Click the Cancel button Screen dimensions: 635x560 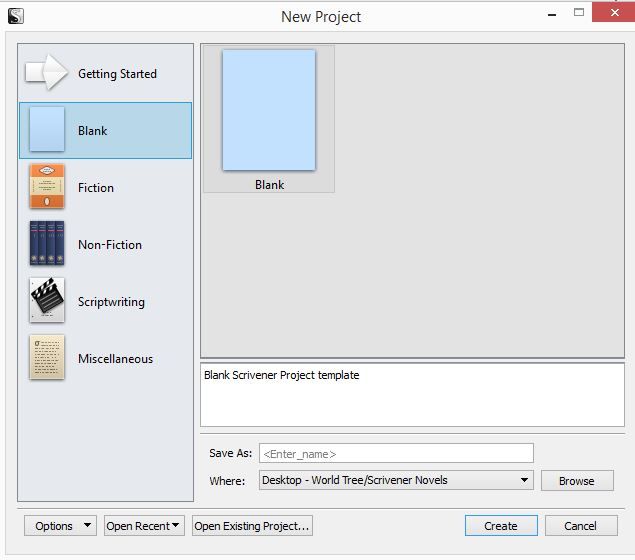point(581,526)
